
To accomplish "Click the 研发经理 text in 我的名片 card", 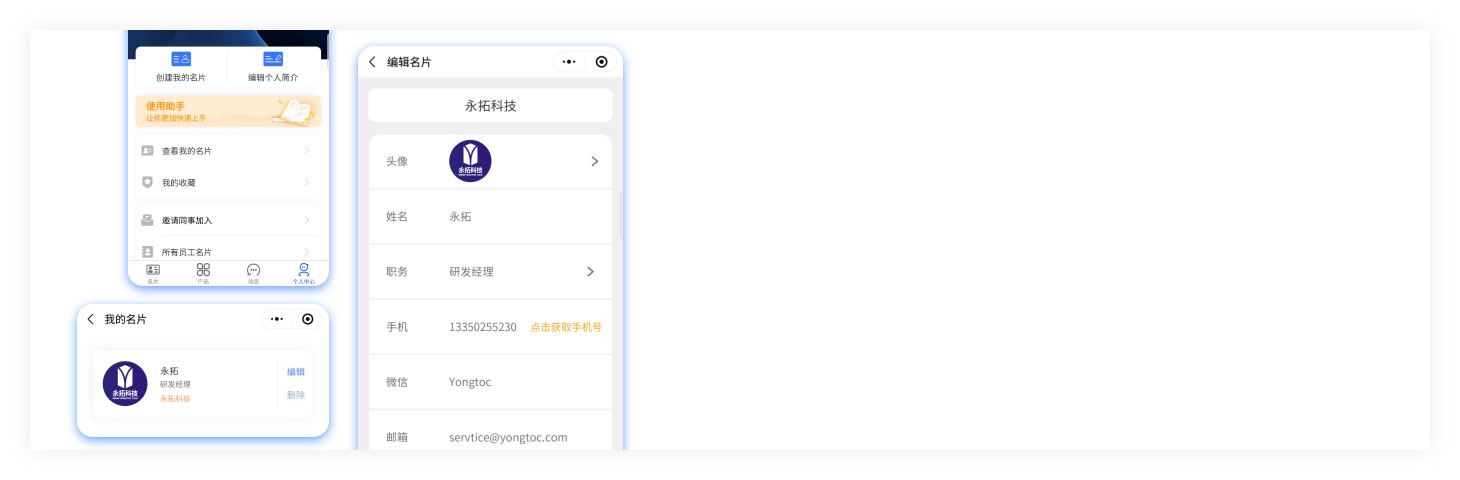I will pos(175,385).
